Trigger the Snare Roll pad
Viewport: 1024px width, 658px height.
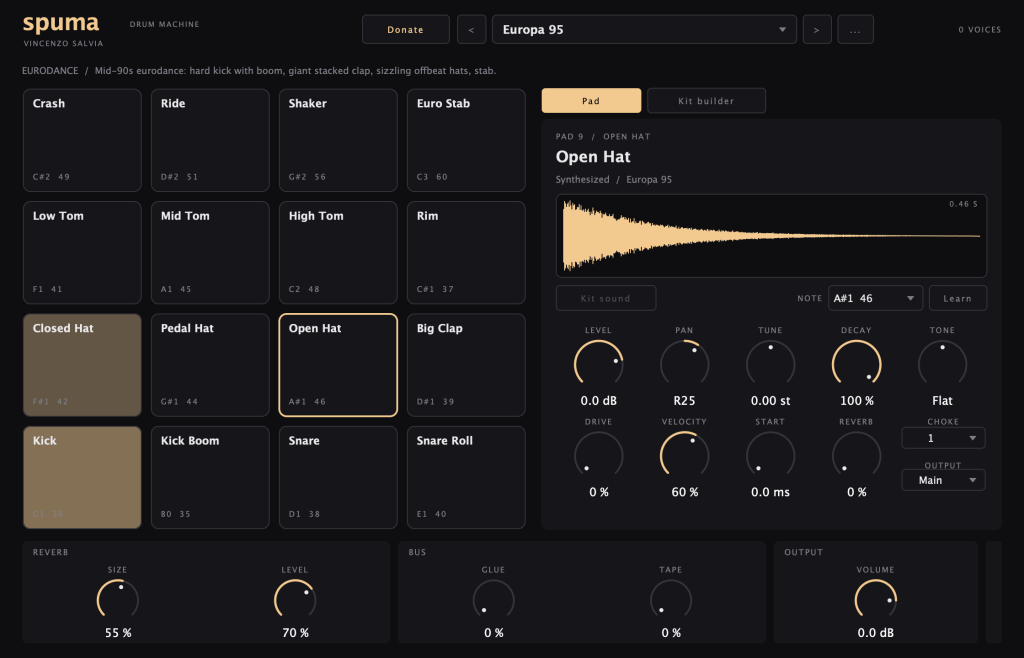(466, 477)
